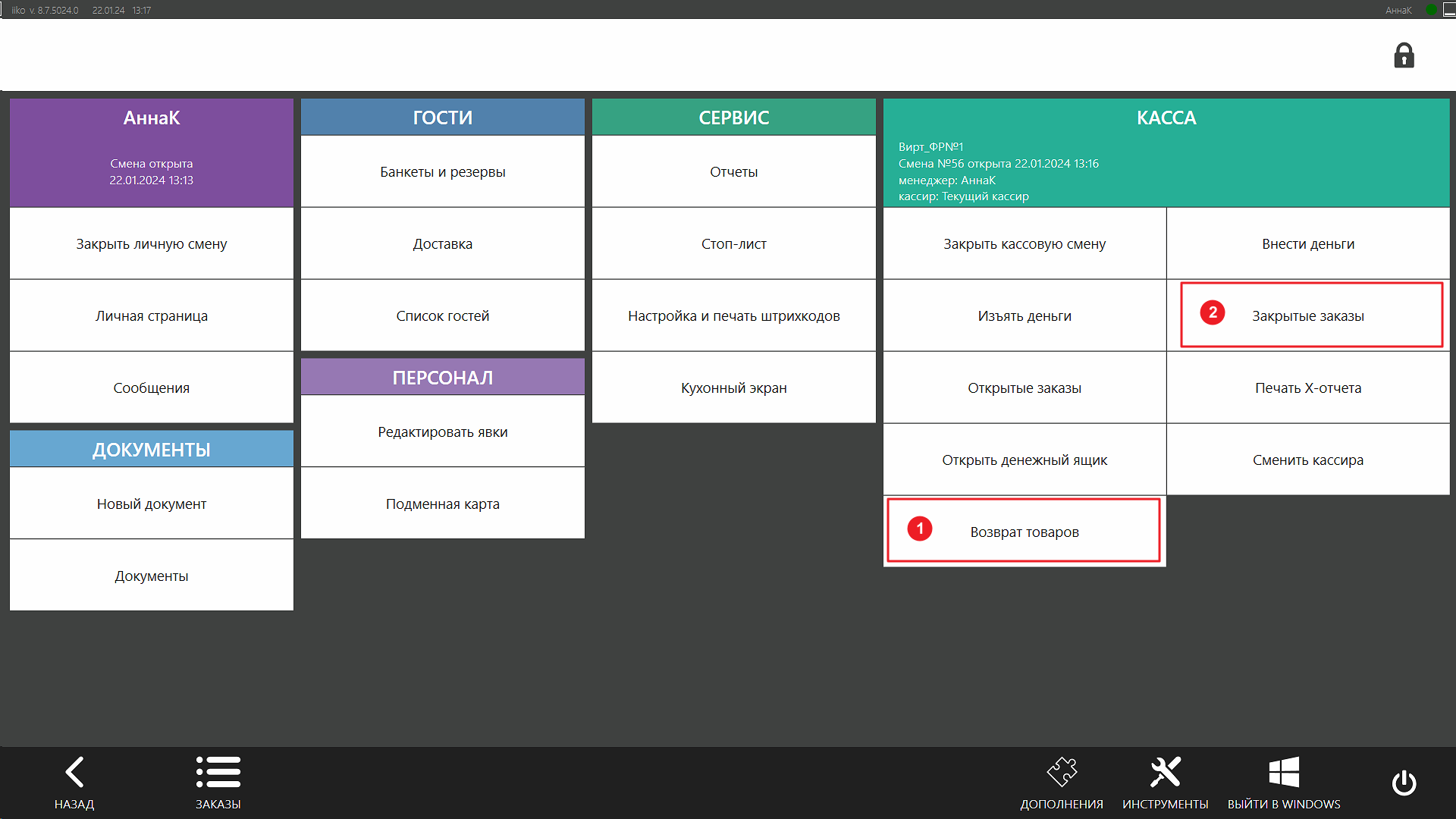This screenshot has height=819, width=1456.
Task: Open the Доставка tile
Action: [443, 243]
